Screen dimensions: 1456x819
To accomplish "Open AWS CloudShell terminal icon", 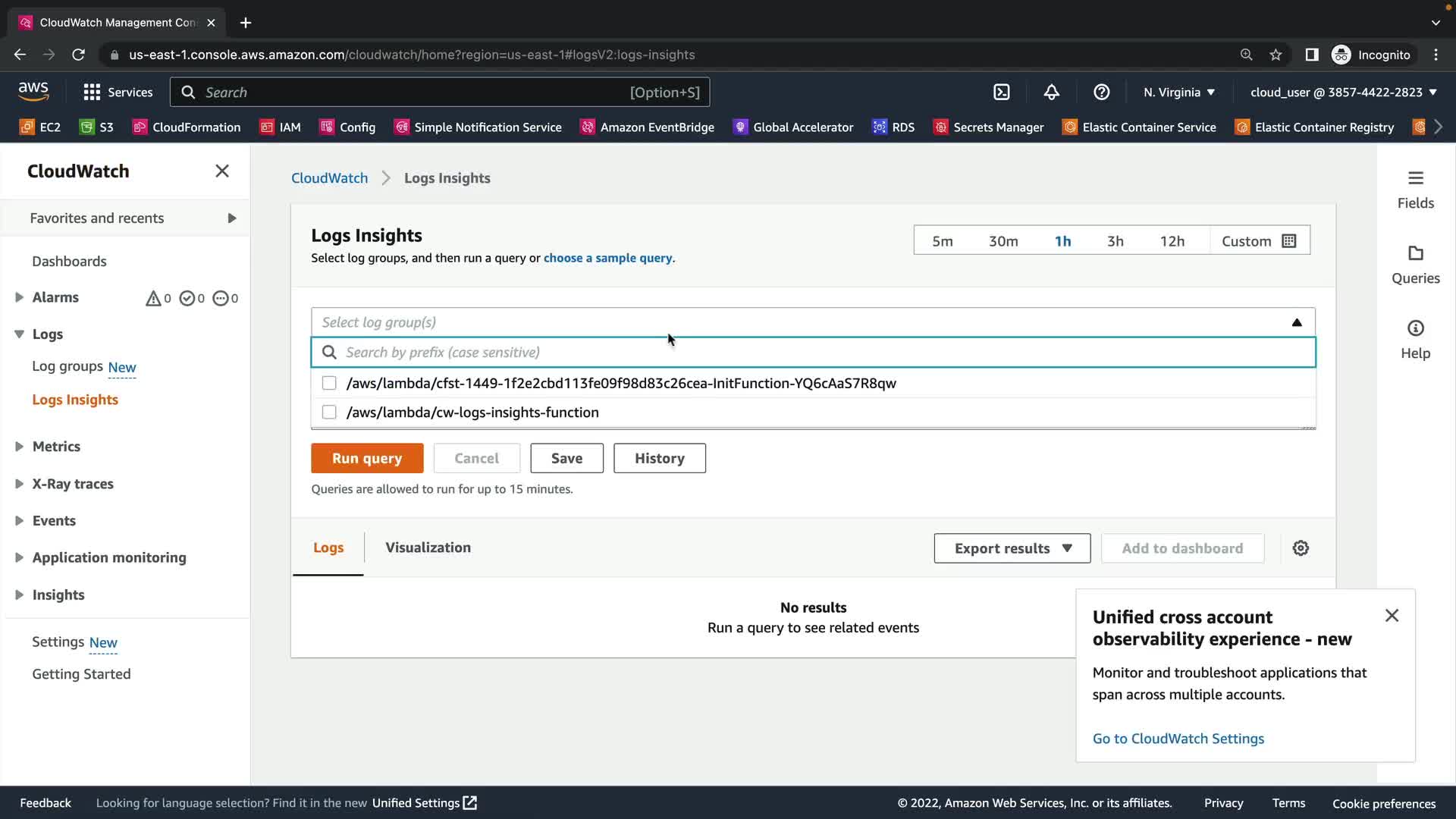I will pyautogui.click(x=1002, y=93).
